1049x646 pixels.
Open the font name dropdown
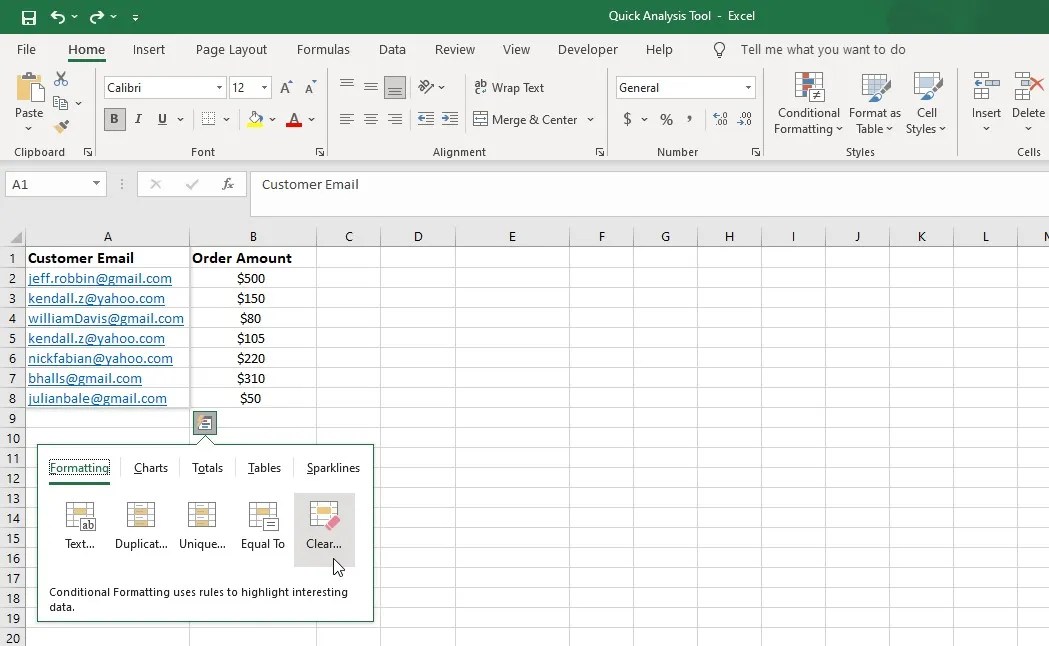[219, 87]
